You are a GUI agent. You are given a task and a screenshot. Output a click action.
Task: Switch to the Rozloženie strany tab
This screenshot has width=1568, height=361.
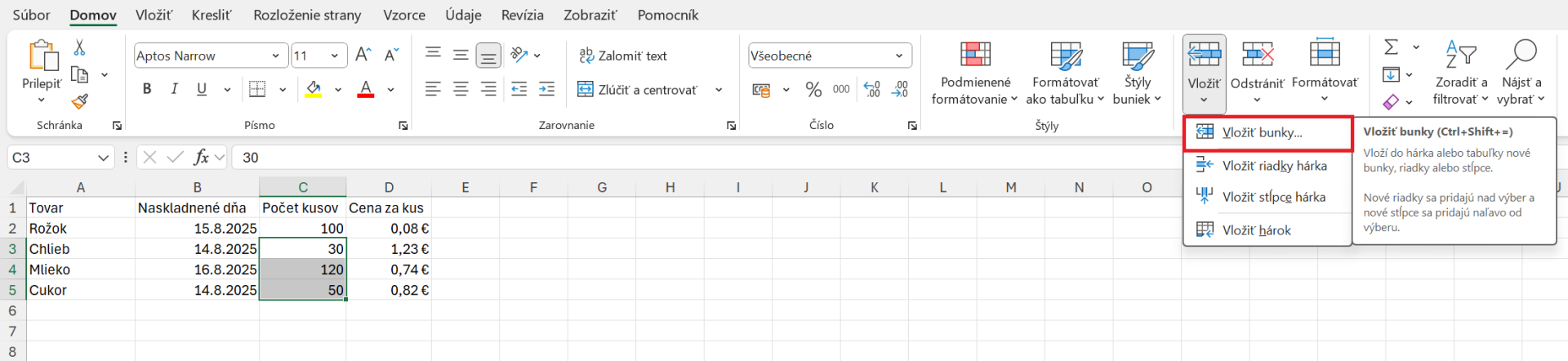coord(307,15)
